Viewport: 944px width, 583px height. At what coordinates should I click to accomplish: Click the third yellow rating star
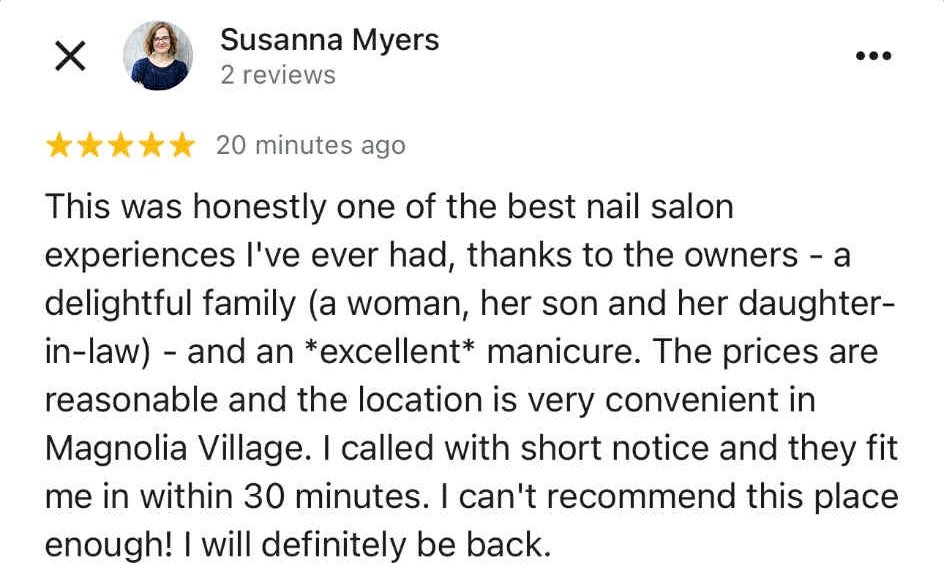coord(121,145)
